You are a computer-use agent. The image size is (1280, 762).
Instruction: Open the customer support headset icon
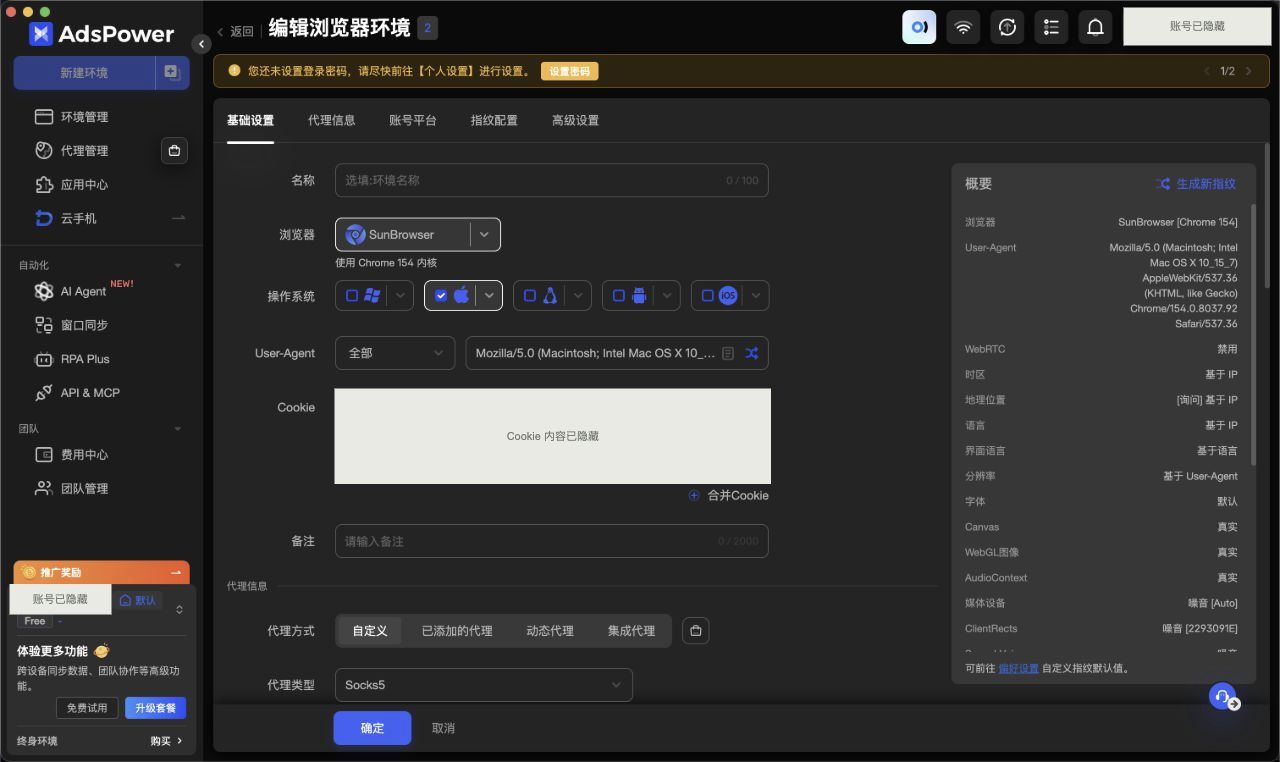(1223, 696)
